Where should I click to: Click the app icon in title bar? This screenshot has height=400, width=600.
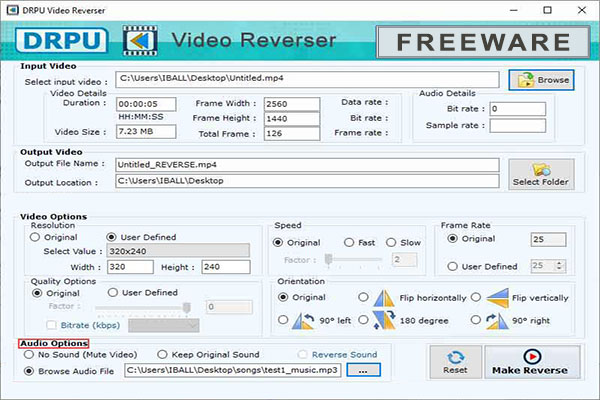coord(13,10)
